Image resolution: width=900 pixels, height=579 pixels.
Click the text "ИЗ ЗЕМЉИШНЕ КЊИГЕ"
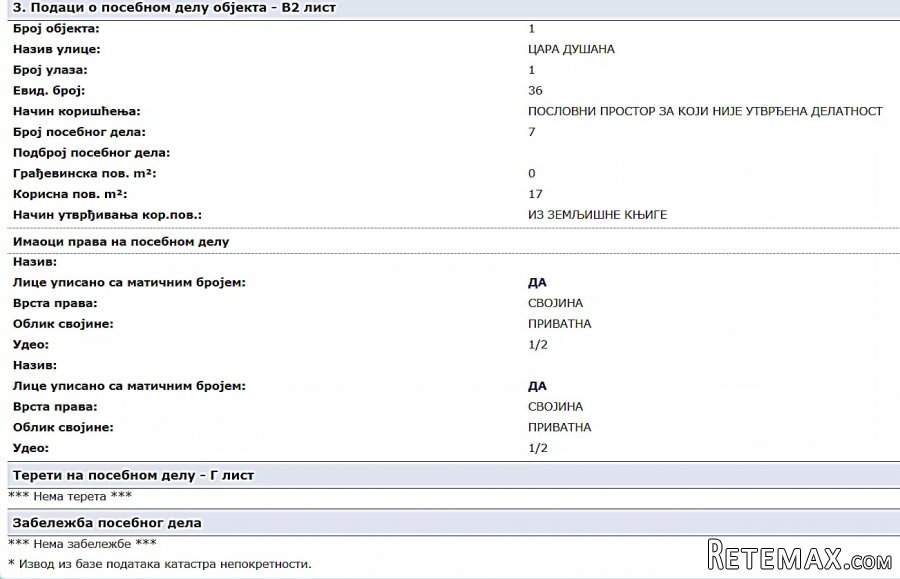pyautogui.click(x=598, y=215)
